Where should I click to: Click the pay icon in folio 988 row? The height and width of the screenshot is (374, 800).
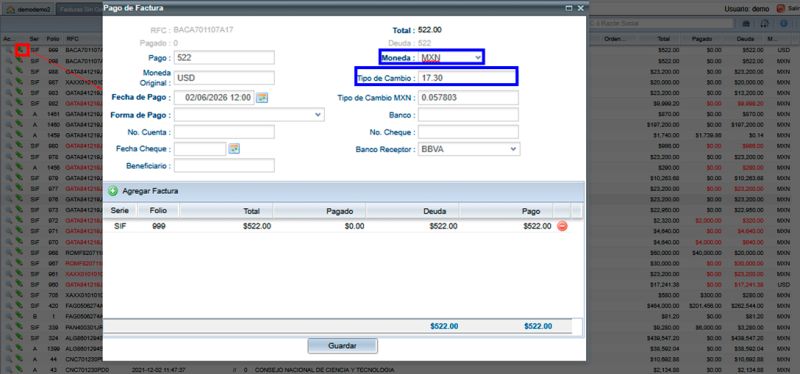point(19,71)
